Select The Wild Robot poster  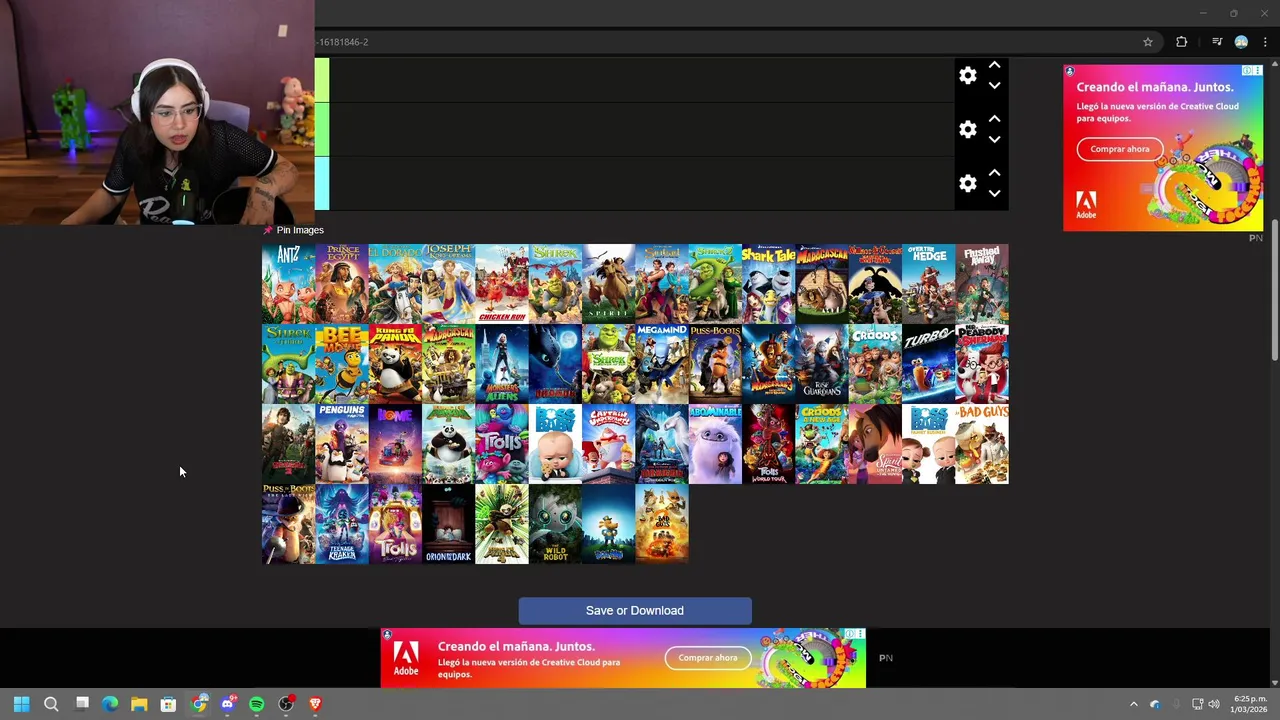click(555, 524)
